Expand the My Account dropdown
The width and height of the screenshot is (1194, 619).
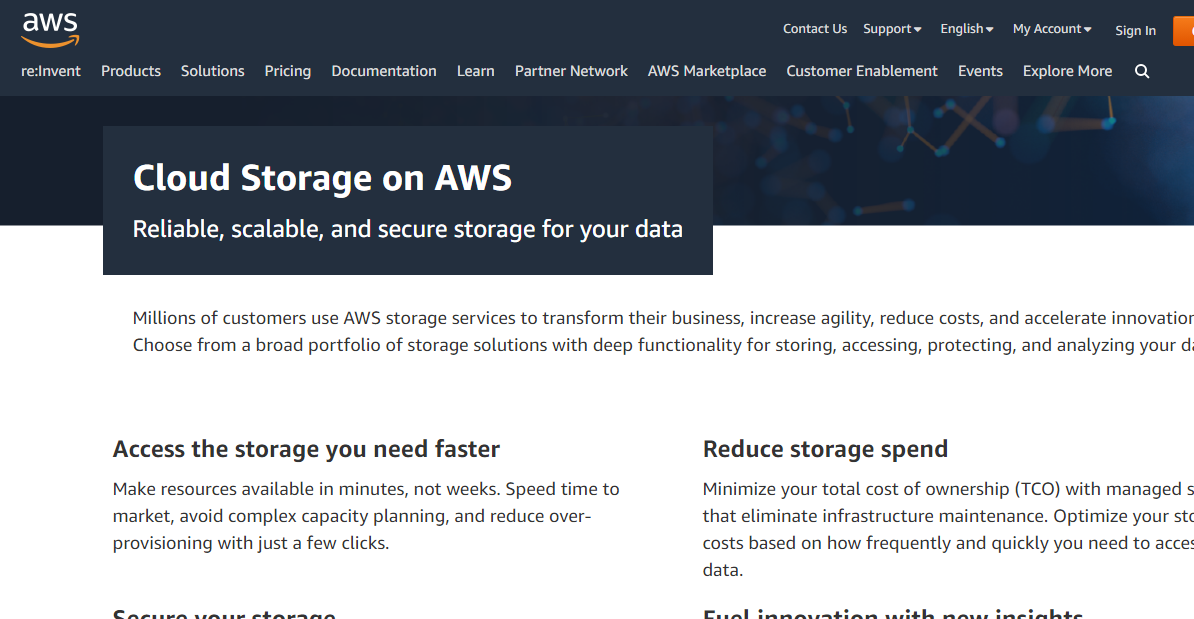(1052, 29)
